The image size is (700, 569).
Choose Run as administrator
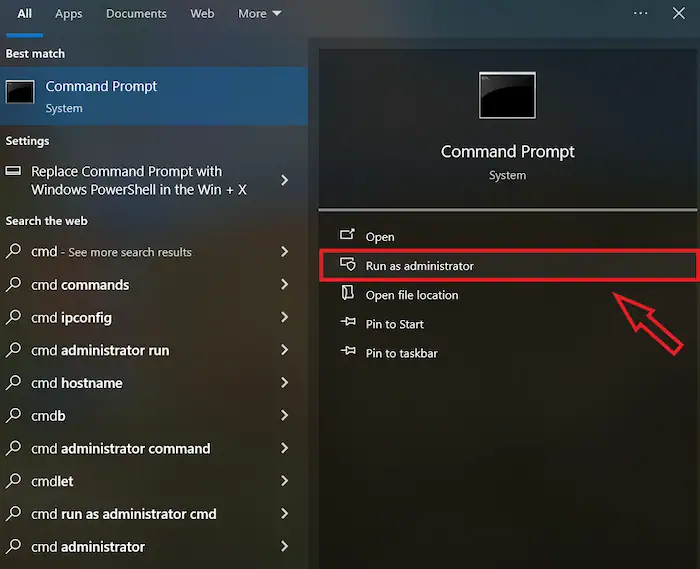click(x=420, y=266)
